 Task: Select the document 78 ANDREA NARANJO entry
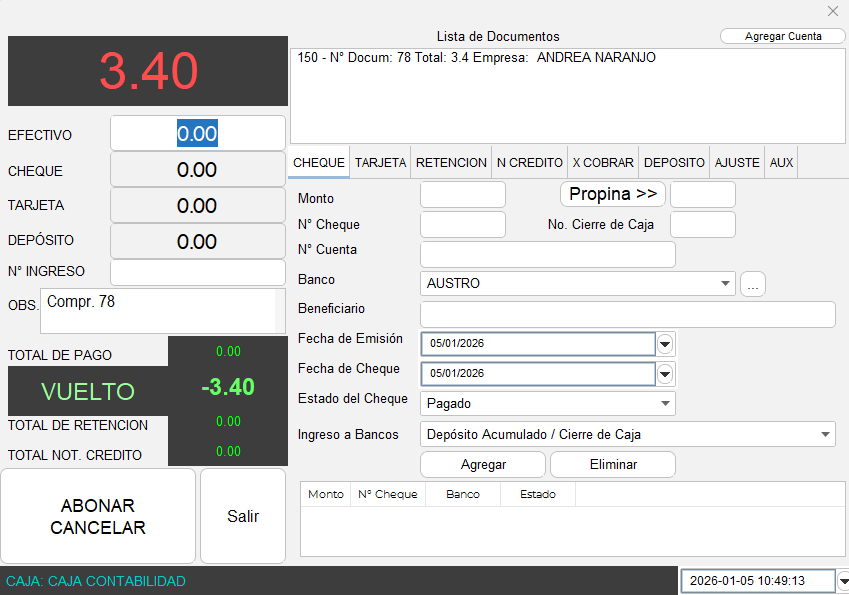point(477,58)
